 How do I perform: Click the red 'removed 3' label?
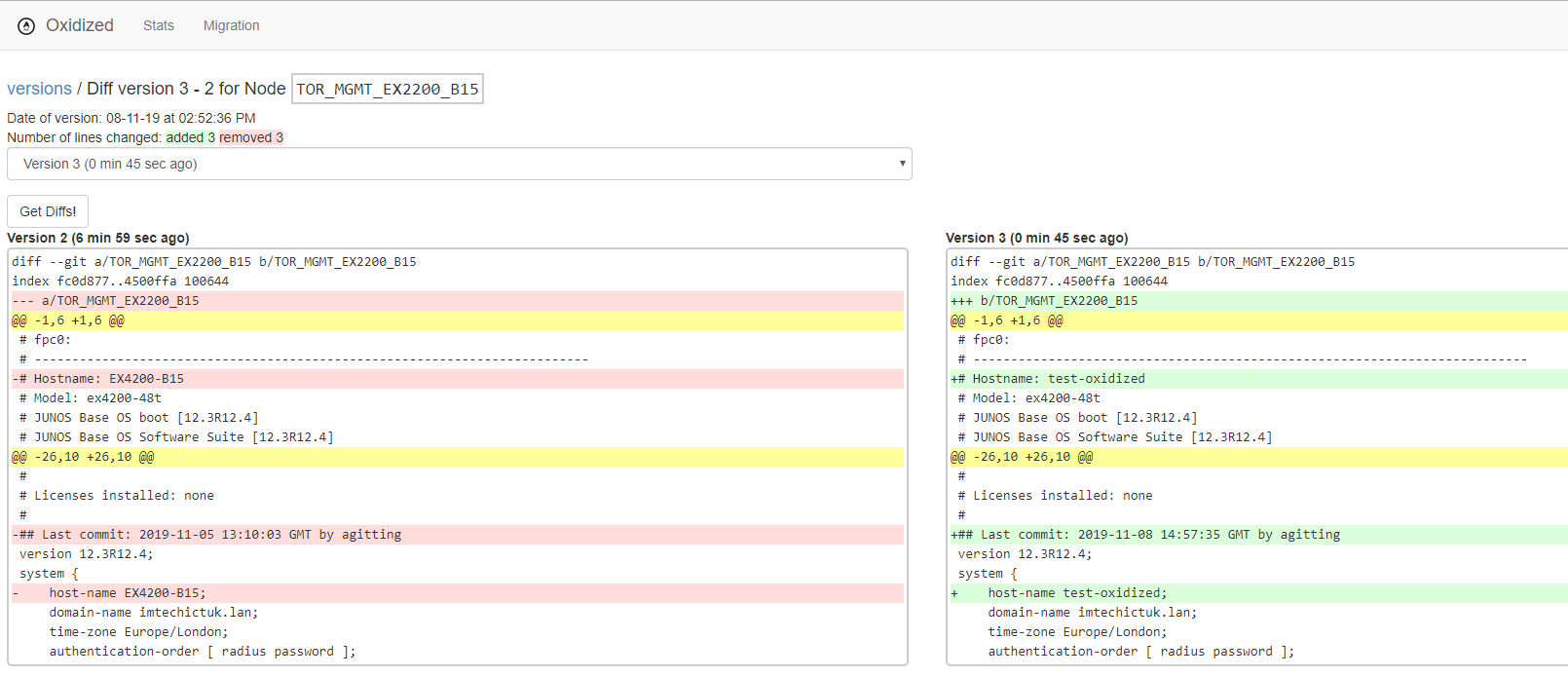click(x=251, y=137)
